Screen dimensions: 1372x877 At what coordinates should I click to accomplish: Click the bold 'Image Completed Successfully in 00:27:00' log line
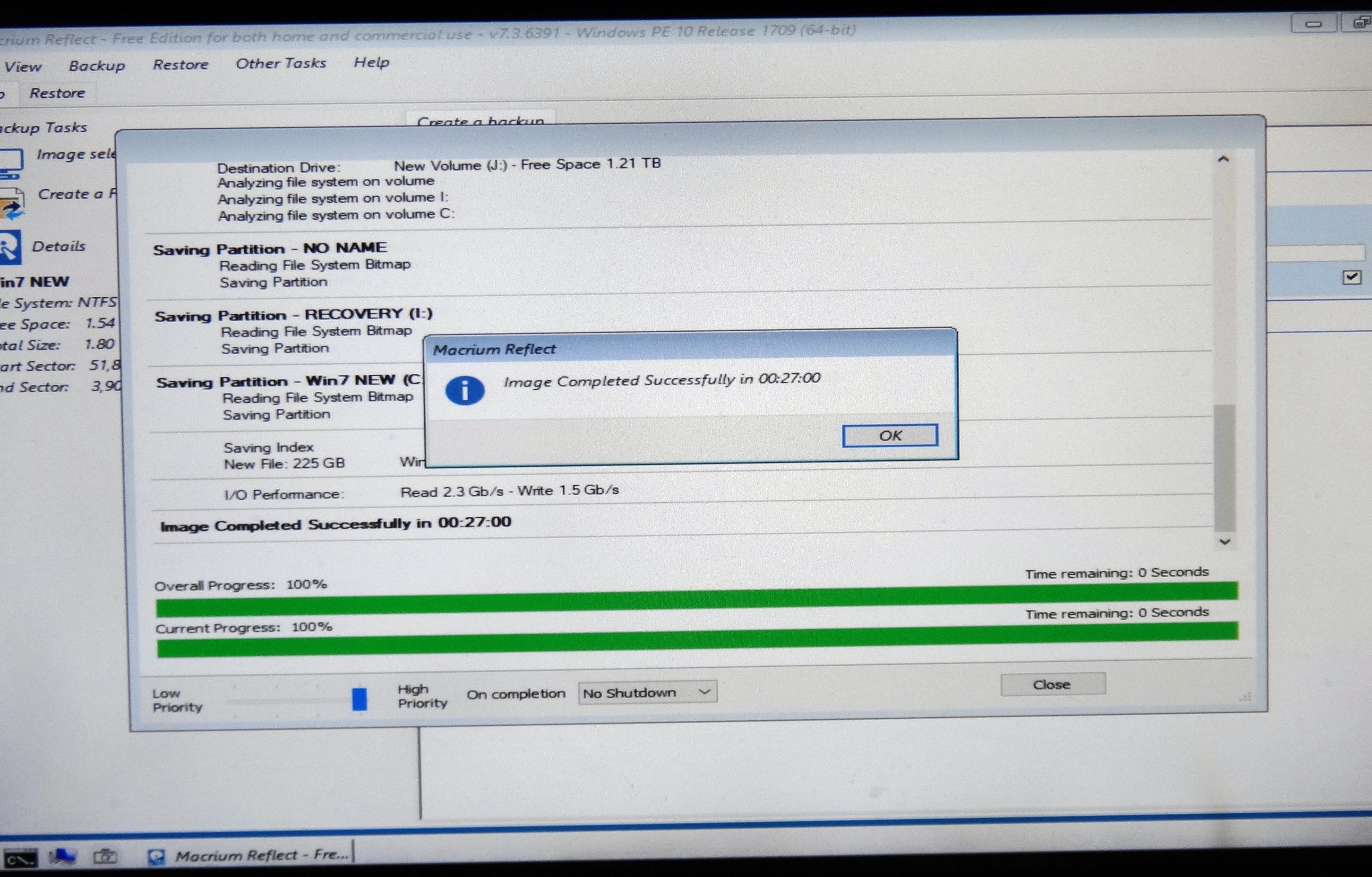coord(336,523)
